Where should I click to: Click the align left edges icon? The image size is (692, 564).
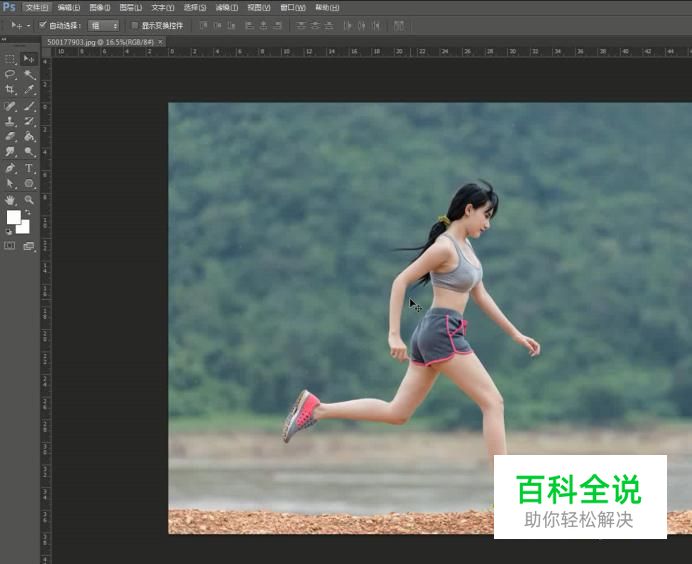249,26
